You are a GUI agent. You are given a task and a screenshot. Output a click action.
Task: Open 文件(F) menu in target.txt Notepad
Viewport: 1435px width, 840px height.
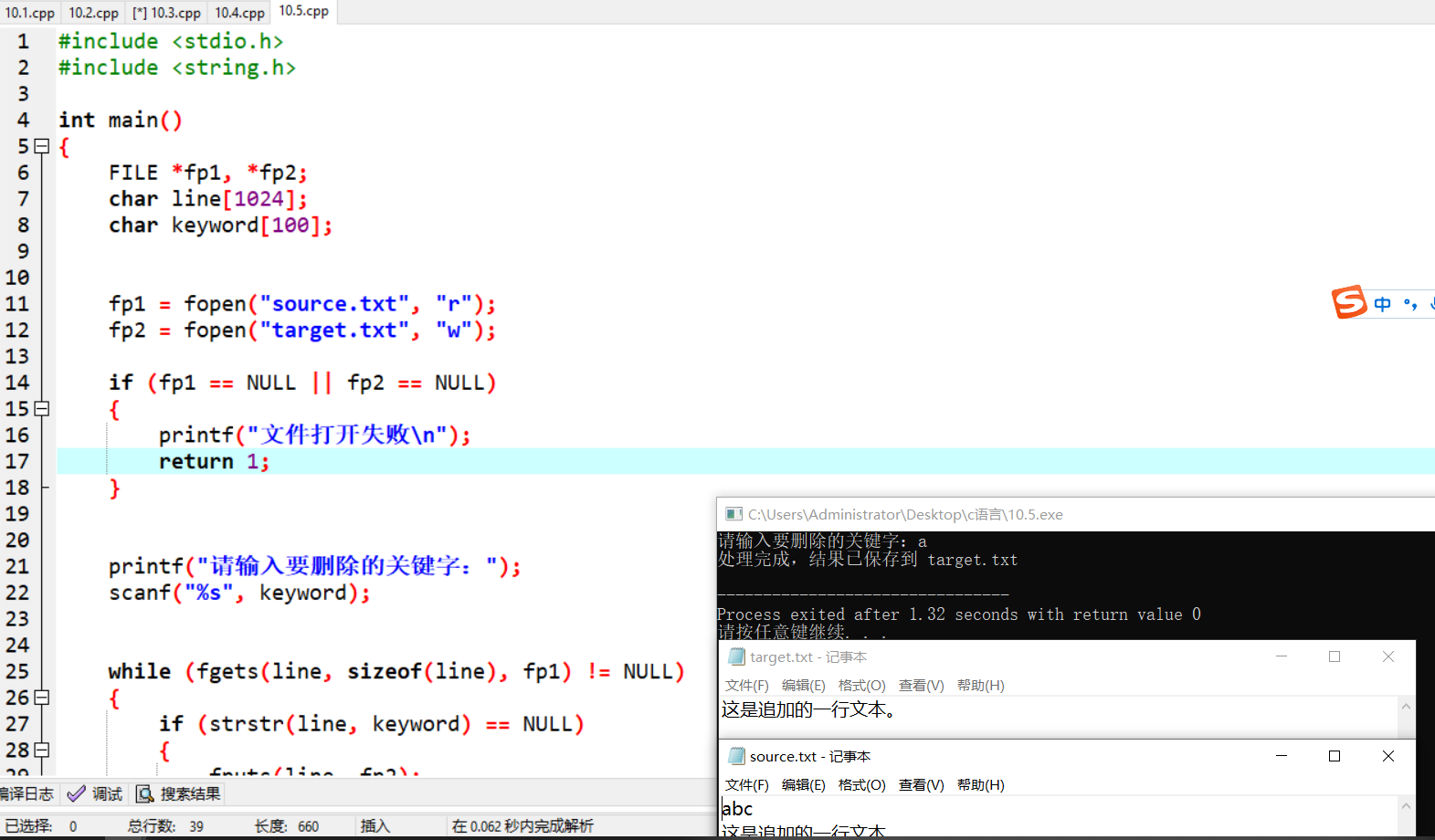(747, 685)
